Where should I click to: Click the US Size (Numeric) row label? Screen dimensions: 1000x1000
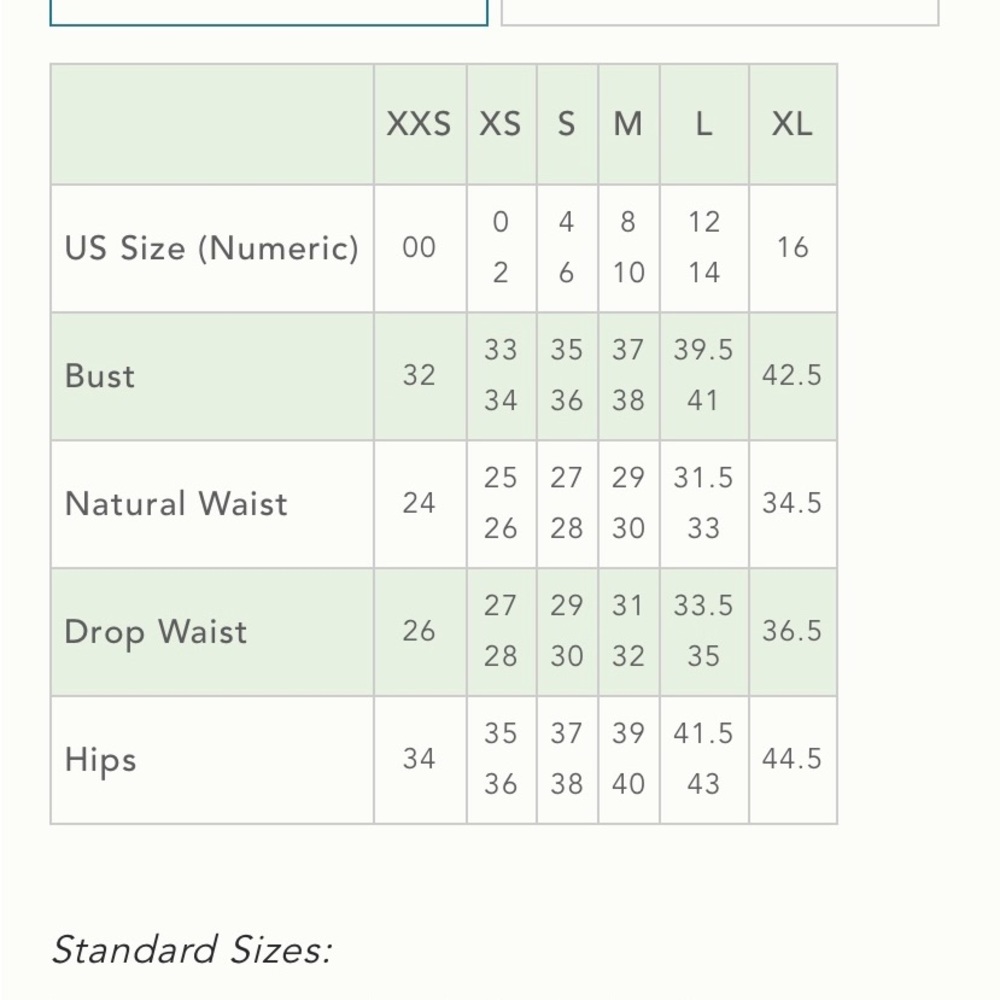pyautogui.click(x=212, y=248)
